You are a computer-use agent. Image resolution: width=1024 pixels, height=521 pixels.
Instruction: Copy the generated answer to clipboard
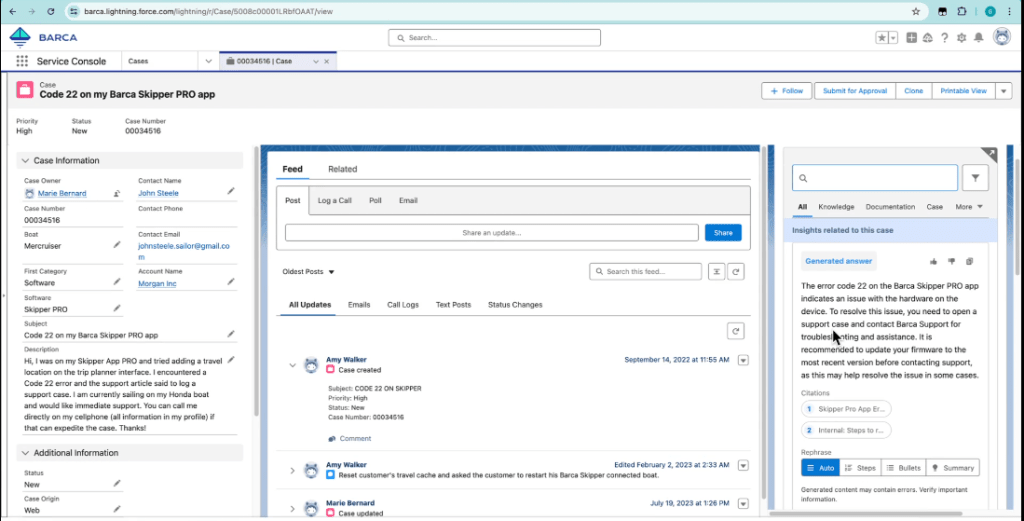969,261
